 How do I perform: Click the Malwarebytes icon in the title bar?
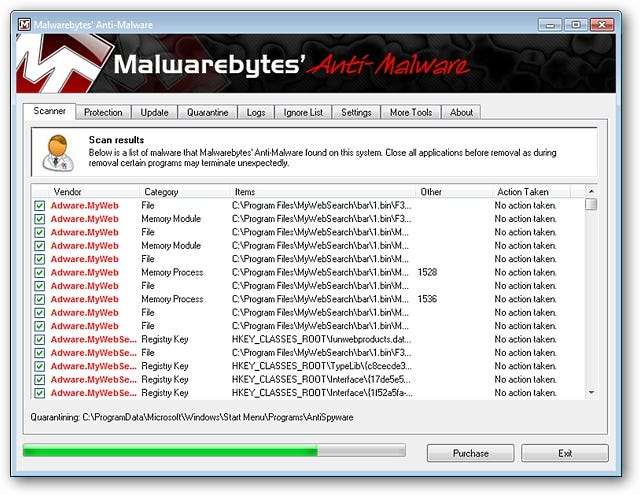coord(24,24)
